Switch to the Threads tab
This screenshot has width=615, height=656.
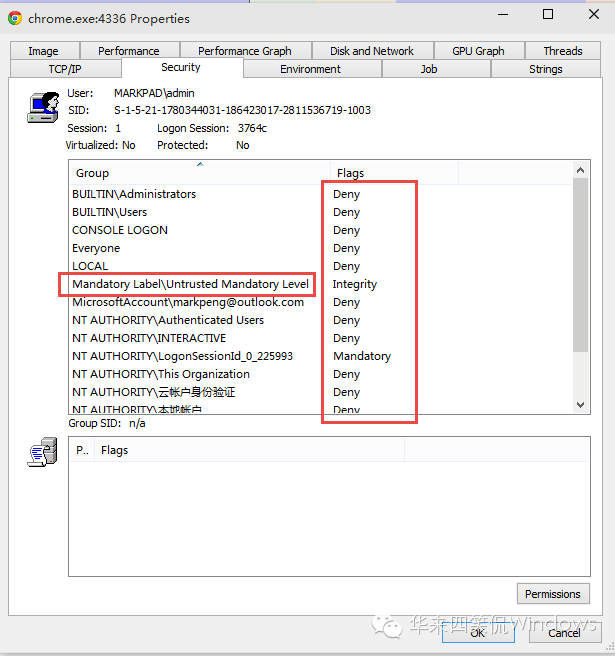coord(563,51)
